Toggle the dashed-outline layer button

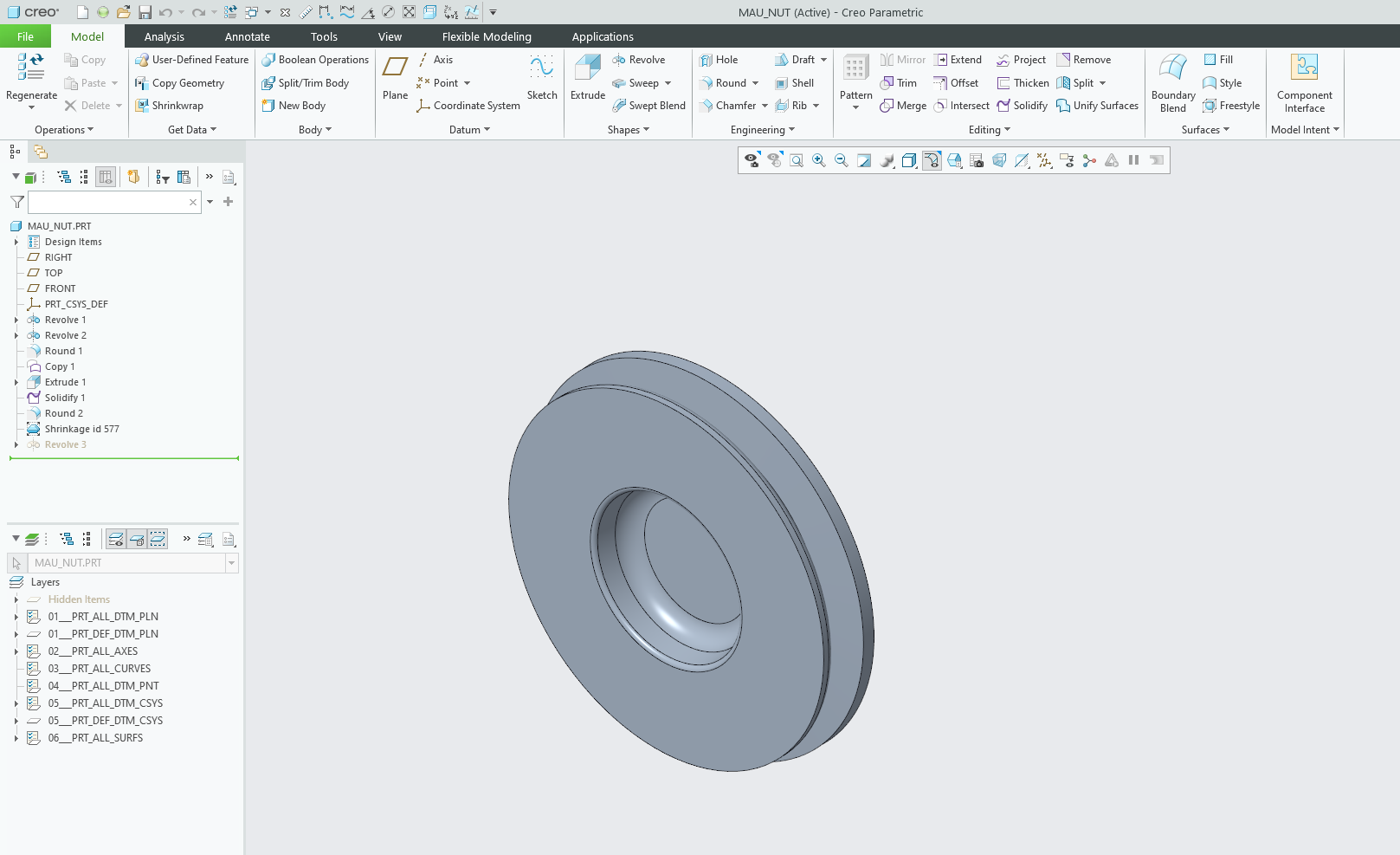(158, 539)
